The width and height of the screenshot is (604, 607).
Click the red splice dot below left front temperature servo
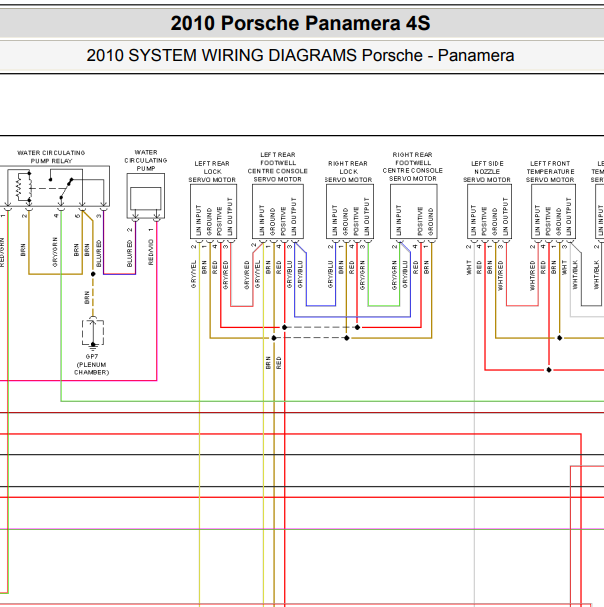(x=549, y=370)
